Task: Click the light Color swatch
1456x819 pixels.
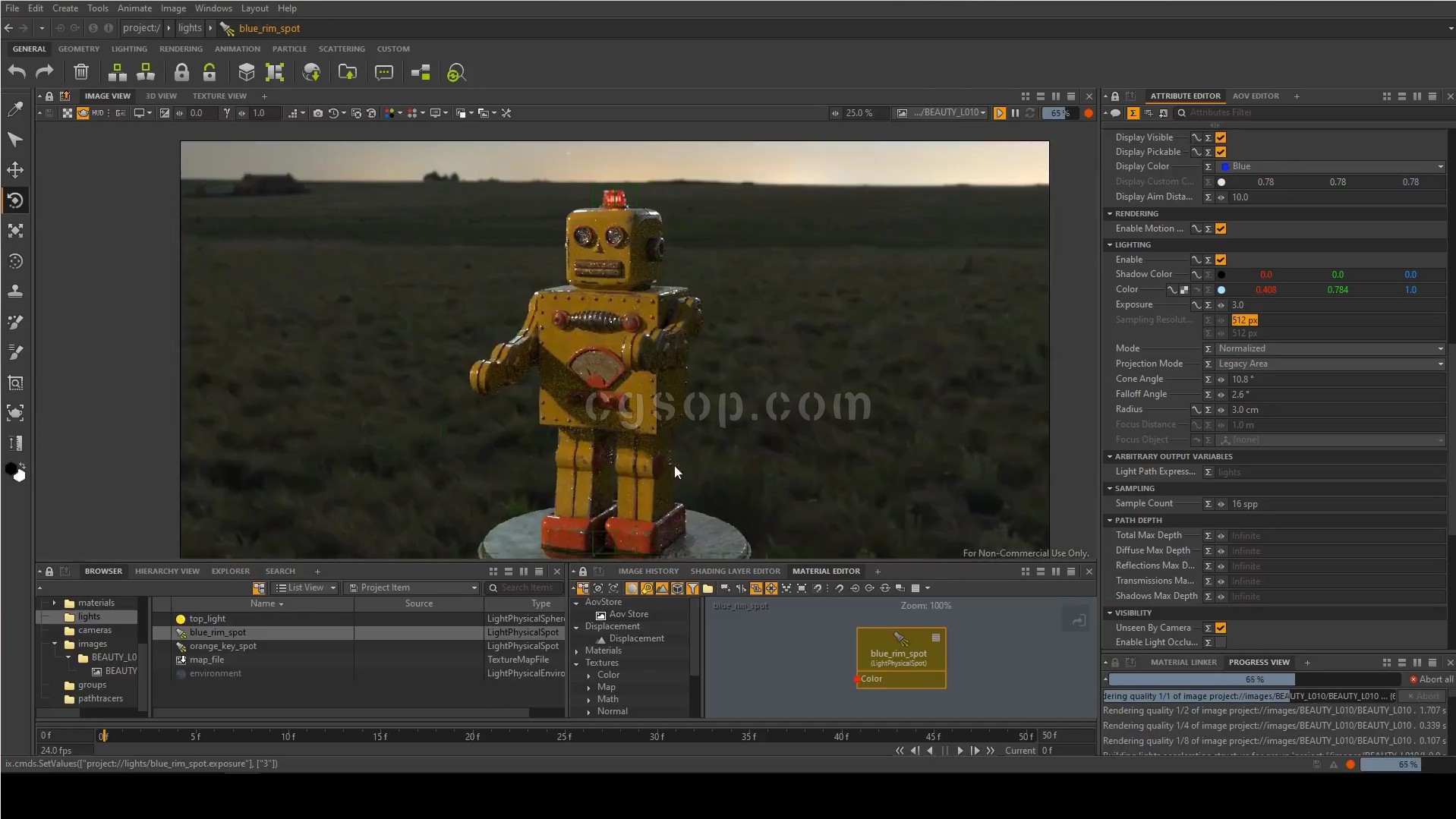Action: pyautogui.click(x=1221, y=290)
